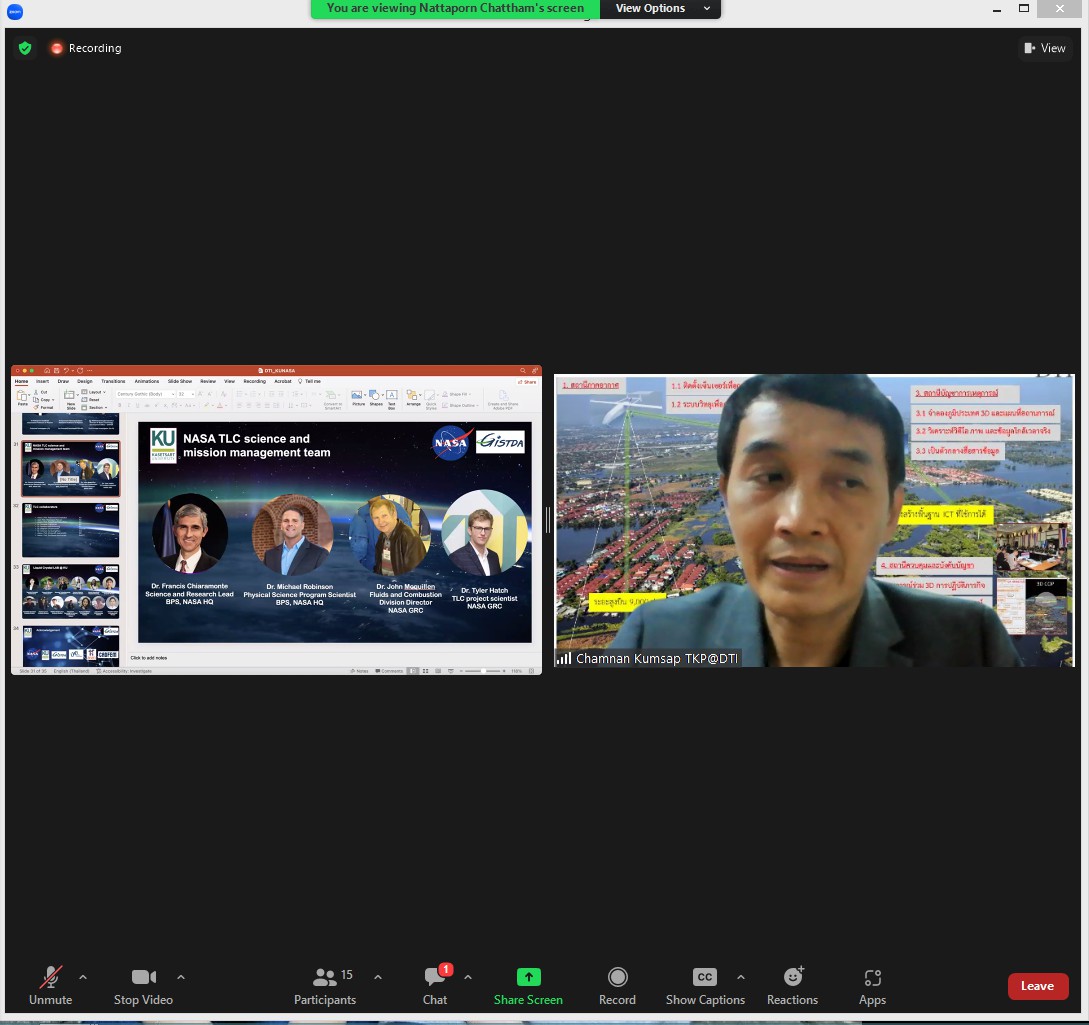The width and height of the screenshot is (1089, 1025).
Task: Toggle Notes pane in PowerPoint status bar
Action: point(359,671)
